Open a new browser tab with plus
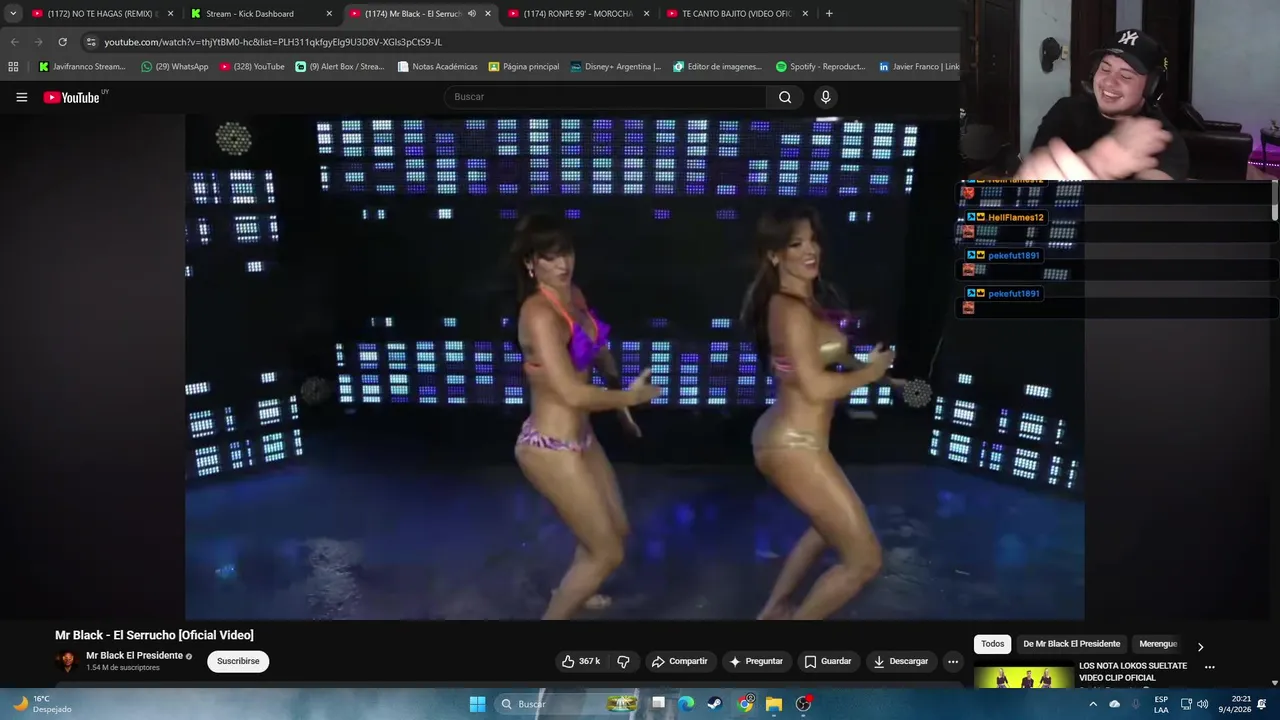The height and width of the screenshot is (720, 1280). [829, 14]
